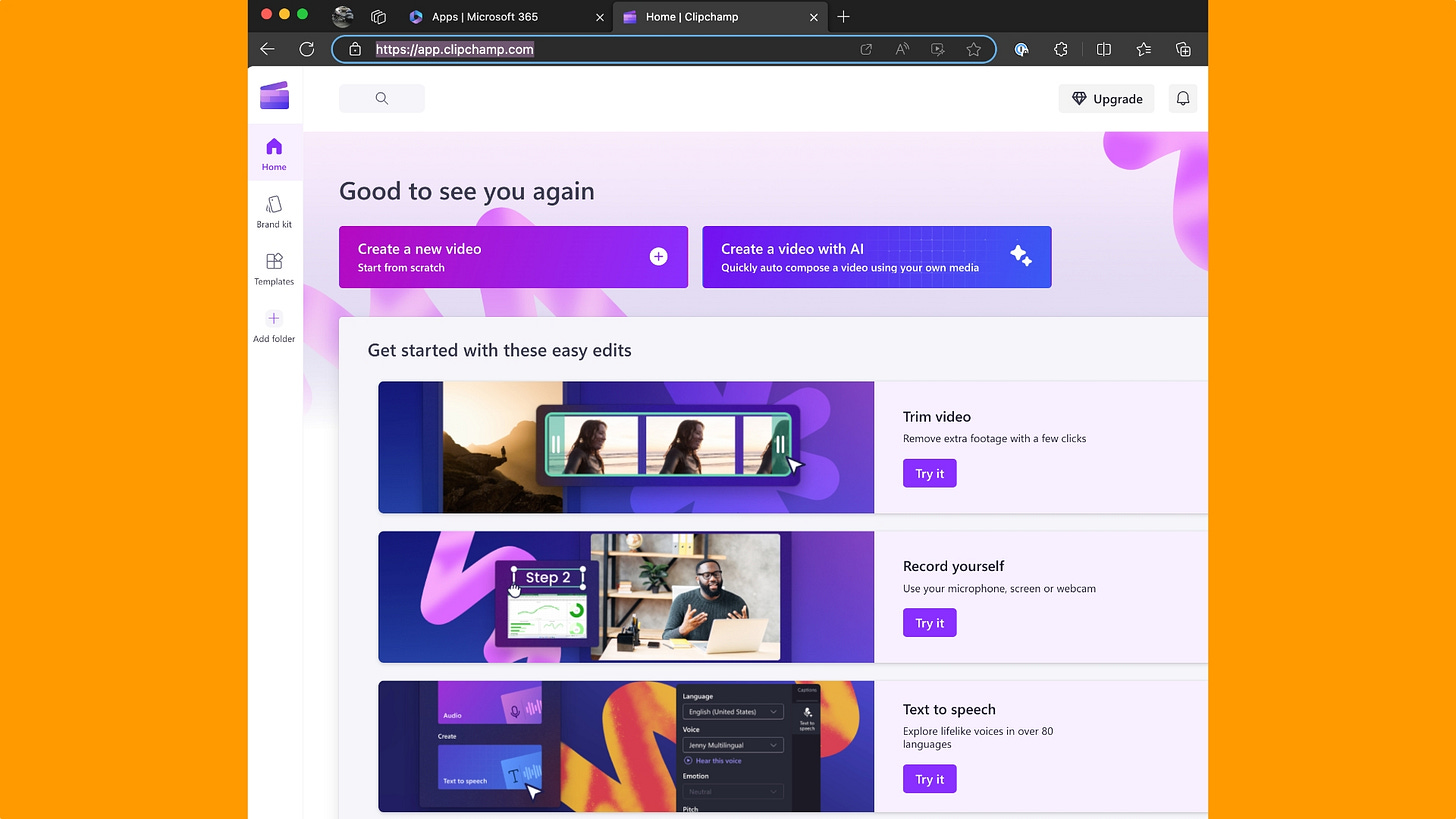
Task: Close the Home | Clipchamp tab
Action: pyautogui.click(x=814, y=17)
